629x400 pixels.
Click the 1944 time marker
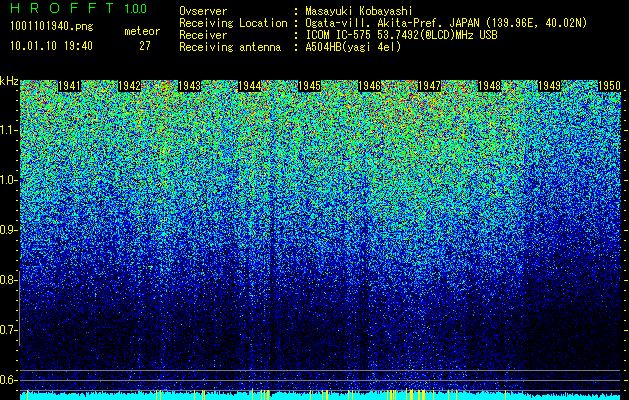point(250,86)
